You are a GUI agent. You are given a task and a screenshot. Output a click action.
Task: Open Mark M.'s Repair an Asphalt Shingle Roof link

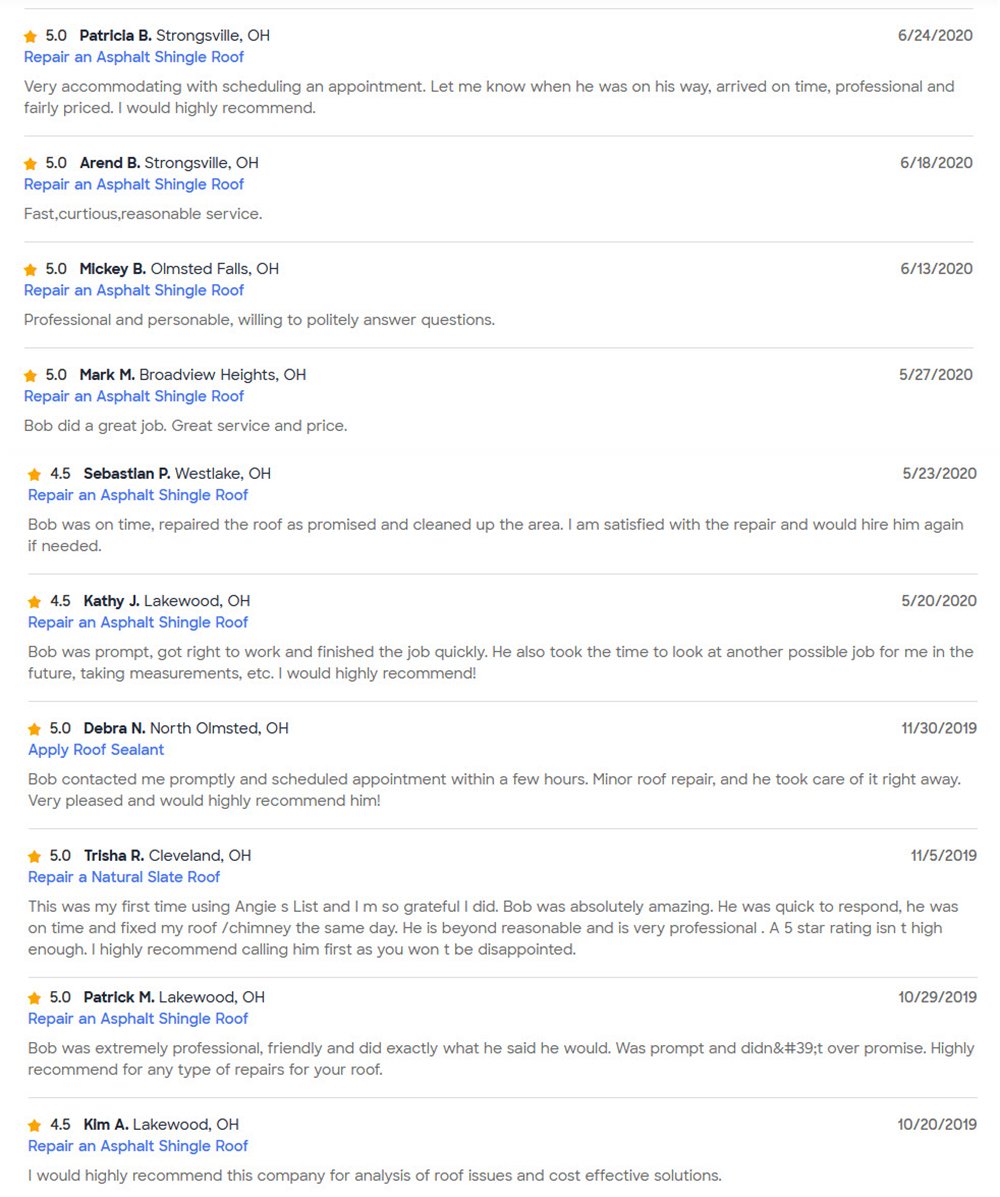coord(133,396)
